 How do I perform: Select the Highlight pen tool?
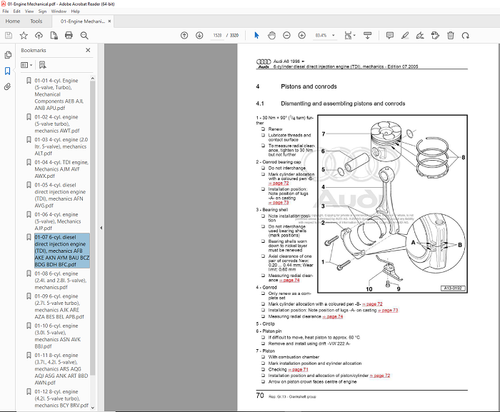click(405, 35)
